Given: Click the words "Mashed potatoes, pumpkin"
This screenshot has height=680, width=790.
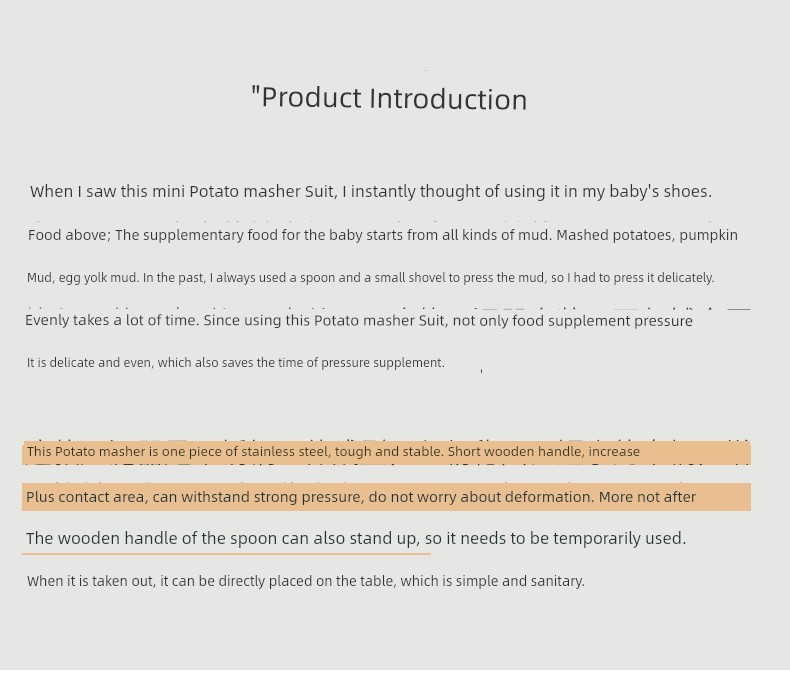Looking at the screenshot, I should [647, 235].
